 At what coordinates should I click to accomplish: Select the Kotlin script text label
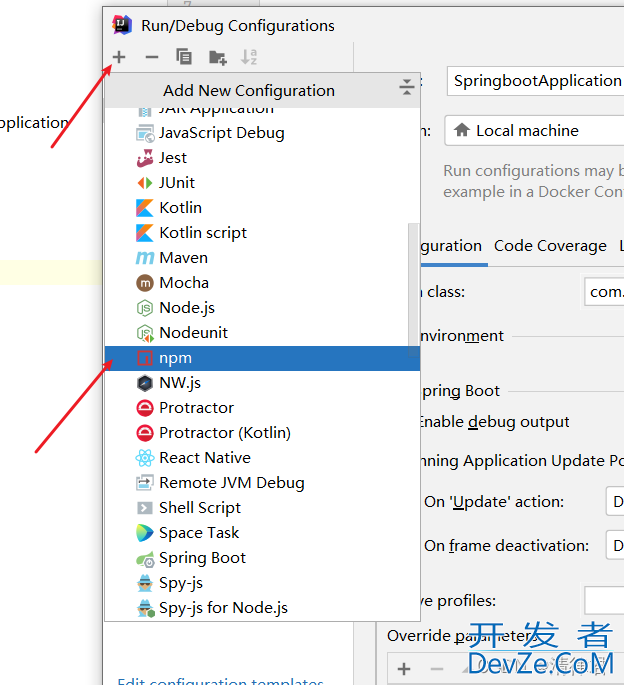pyautogui.click(x=203, y=233)
